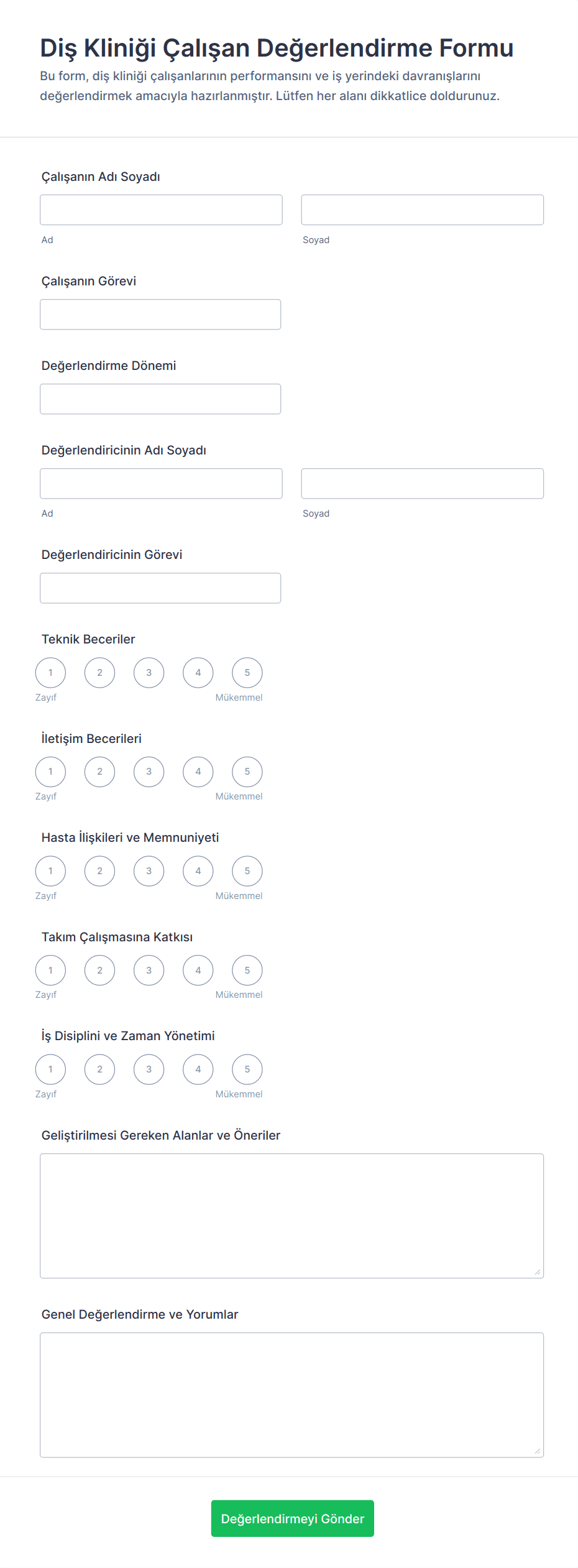The width and height of the screenshot is (578, 1568).
Task: Rate Teknik Beceriler as 1
Action: coord(50,673)
